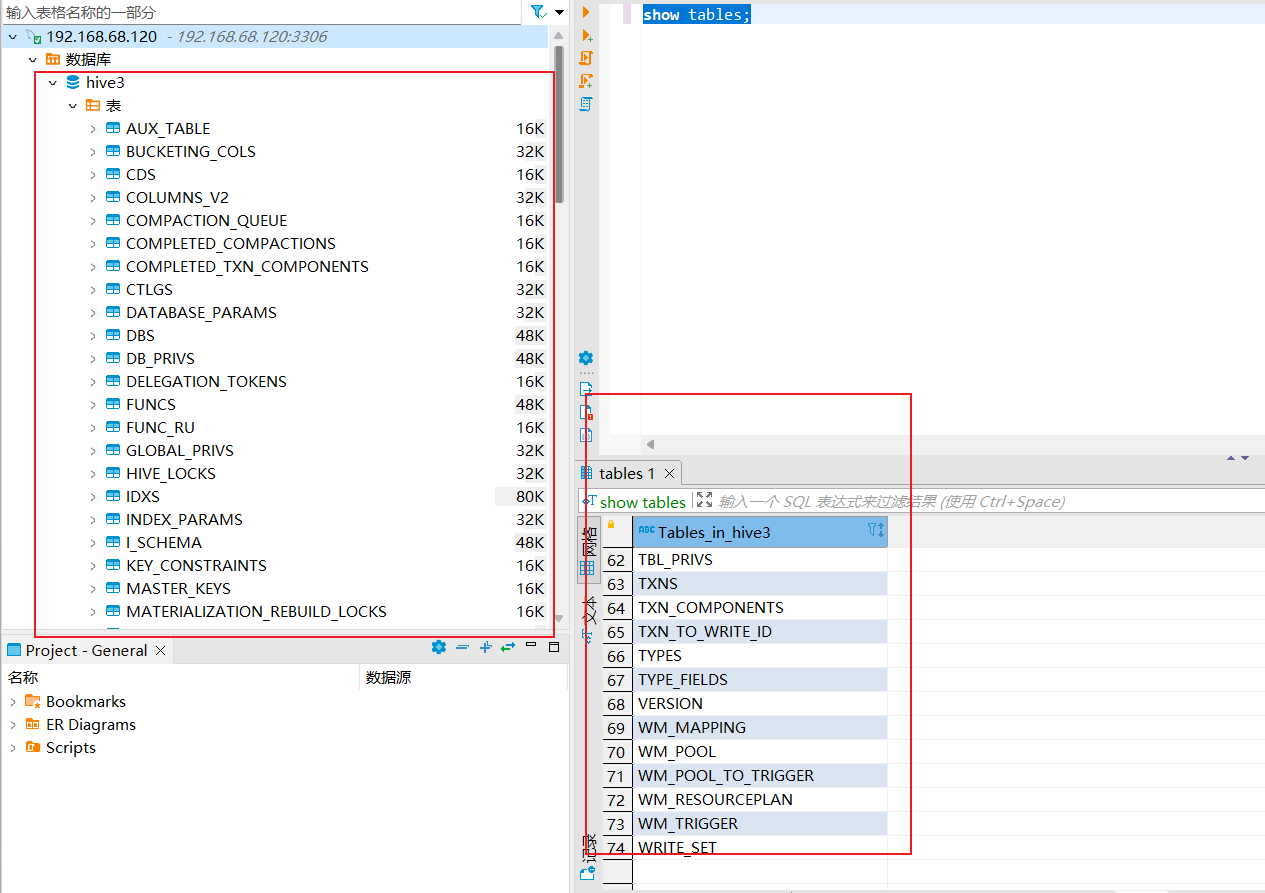The height and width of the screenshot is (893, 1265).
Task: Open the record view icon at bottom
Action: click(x=586, y=872)
